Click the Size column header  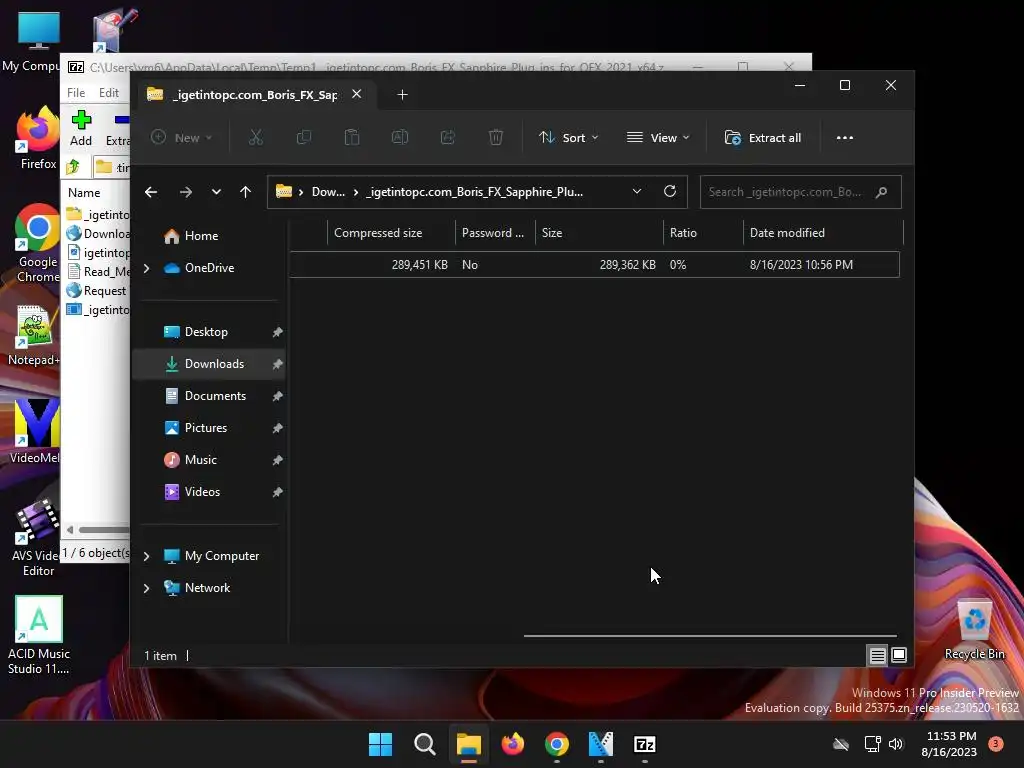(x=599, y=232)
